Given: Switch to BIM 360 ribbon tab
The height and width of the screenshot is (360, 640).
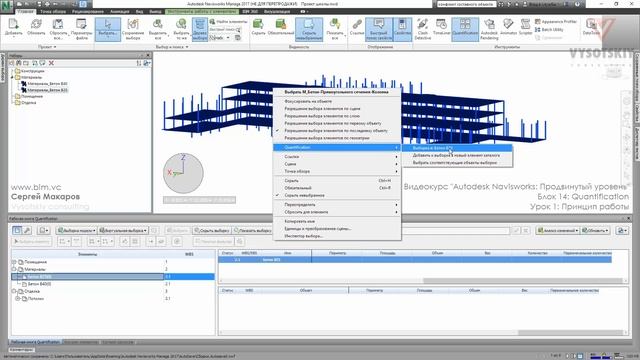Looking at the screenshot, I should (250, 12).
